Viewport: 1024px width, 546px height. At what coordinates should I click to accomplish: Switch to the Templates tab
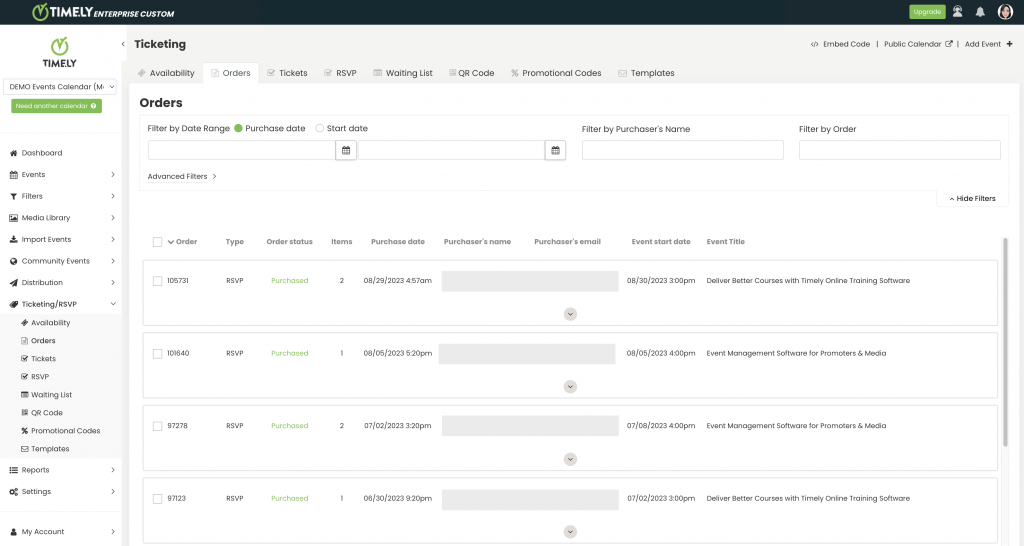point(646,73)
